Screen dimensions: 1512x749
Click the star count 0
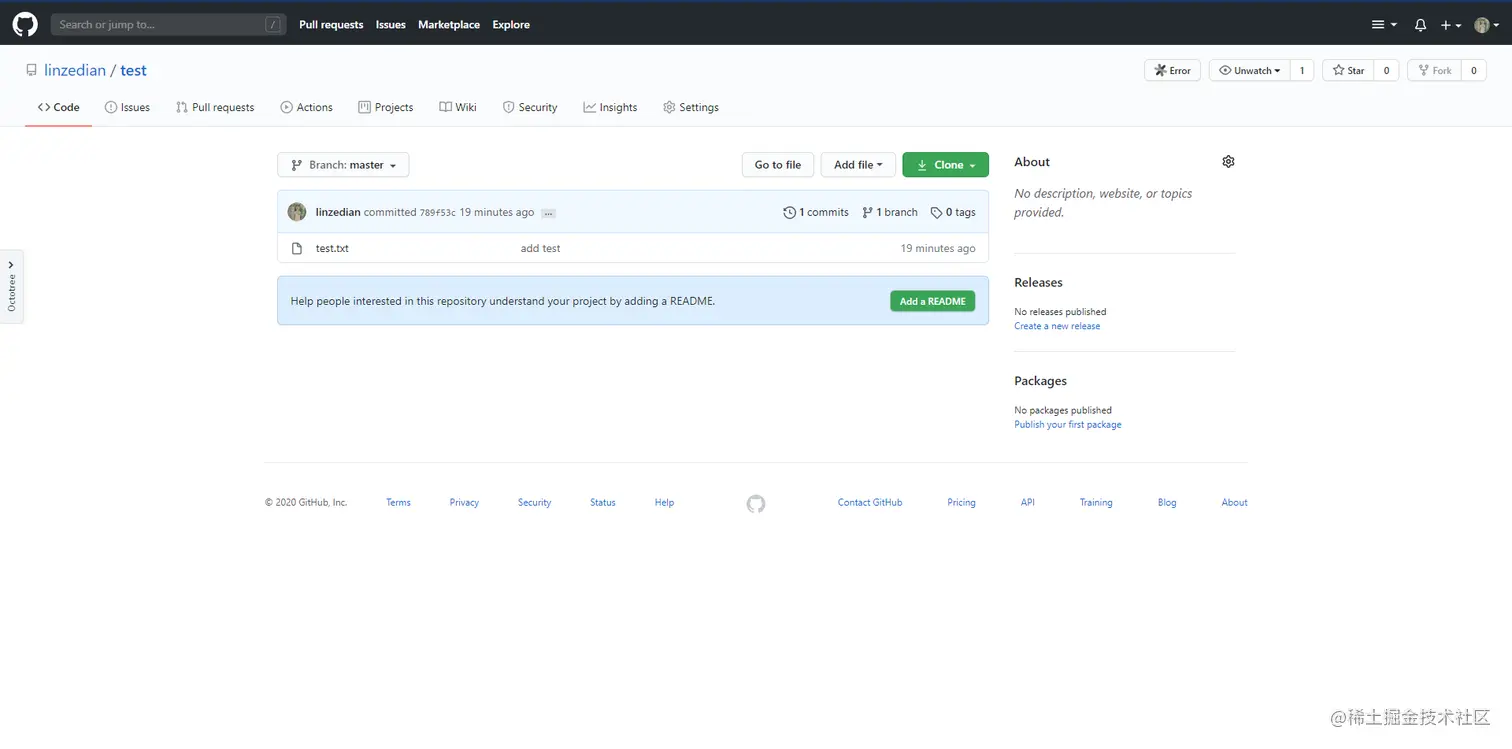(x=1386, y=70)
